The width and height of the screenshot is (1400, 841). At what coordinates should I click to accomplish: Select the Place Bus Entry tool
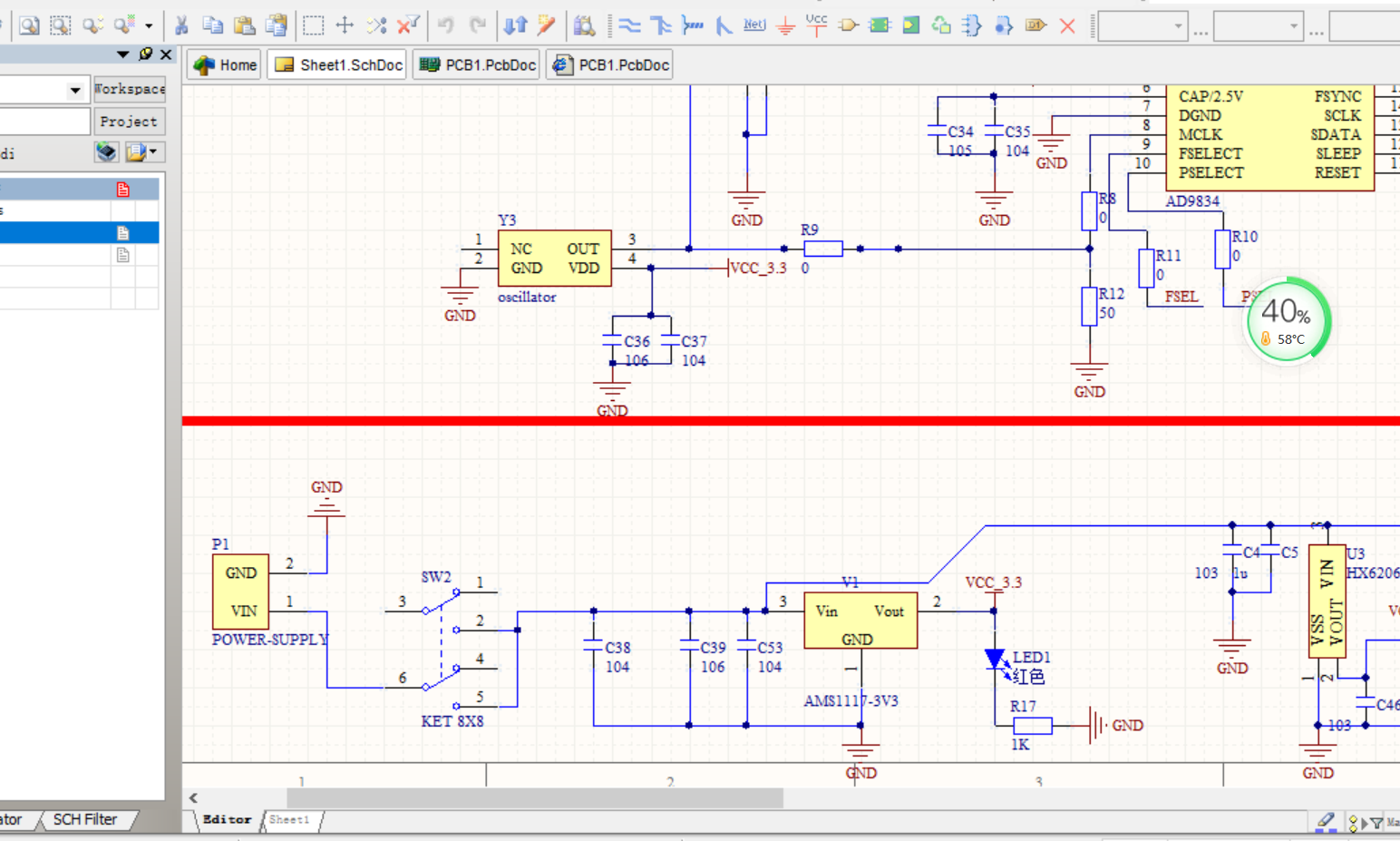tap(724, 25)
